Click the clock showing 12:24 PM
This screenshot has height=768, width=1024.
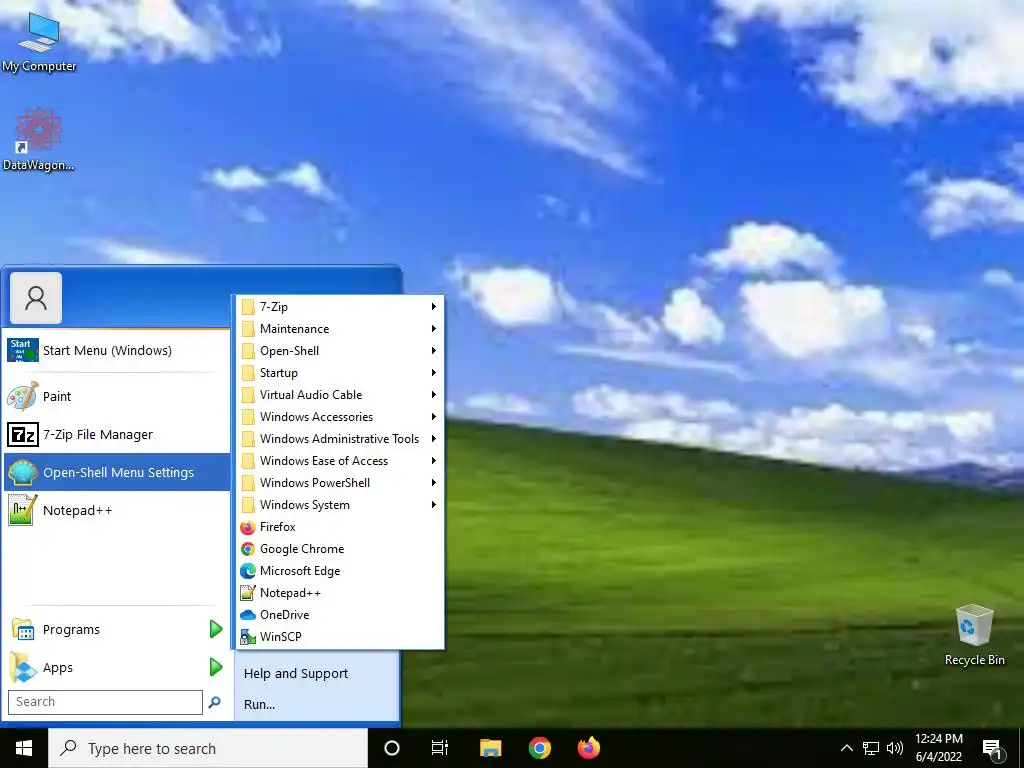(938, 739)
